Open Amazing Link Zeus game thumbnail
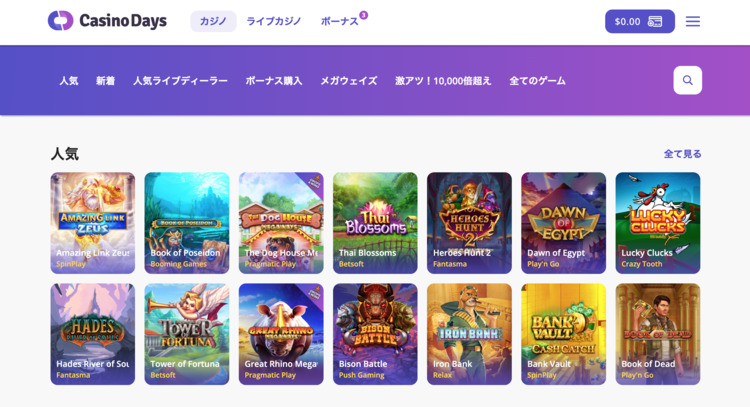Viewport: 750px width, 407px height. (x=93, y=223)
